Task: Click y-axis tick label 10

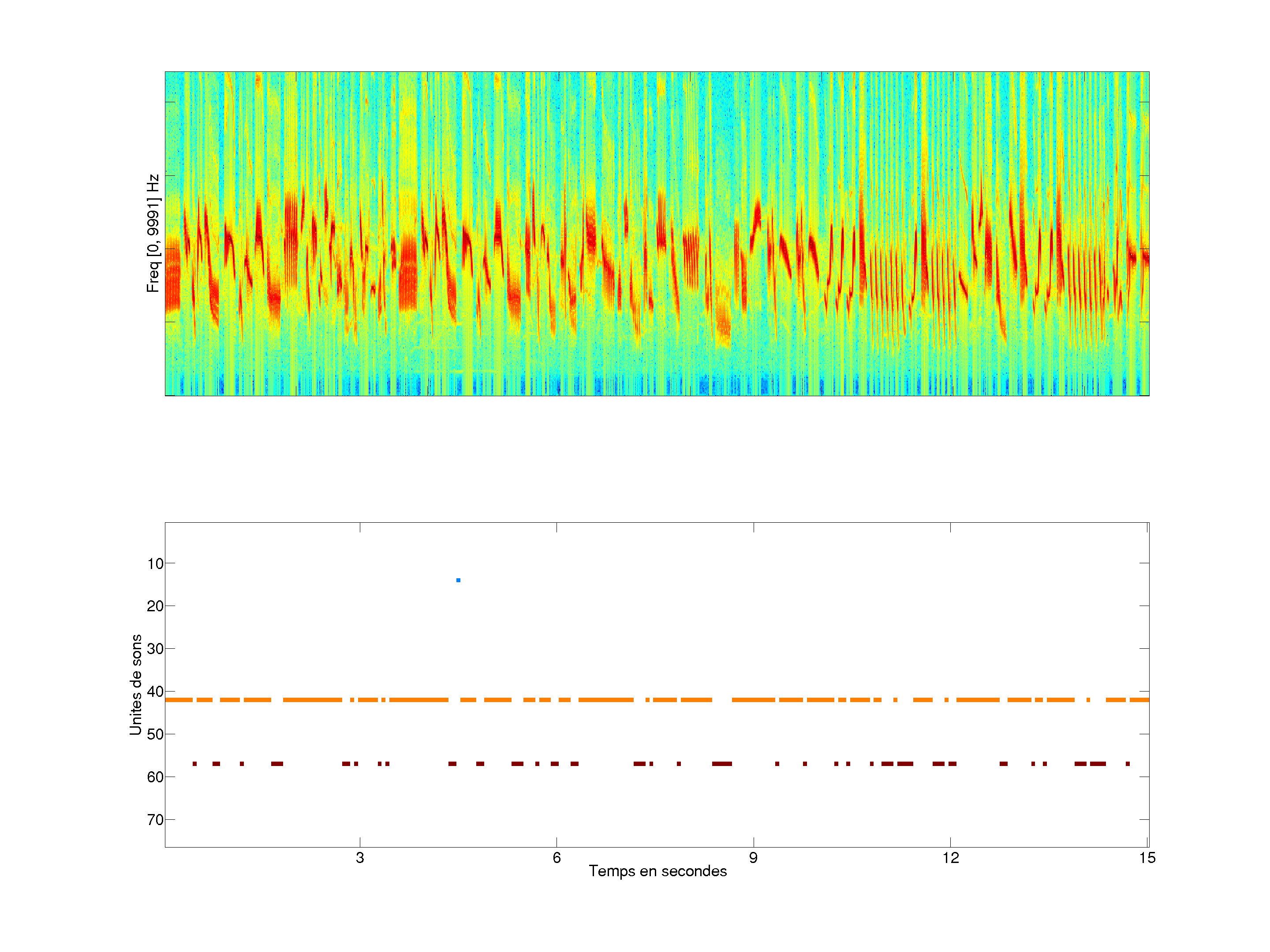Action: [x=155, y=564]
